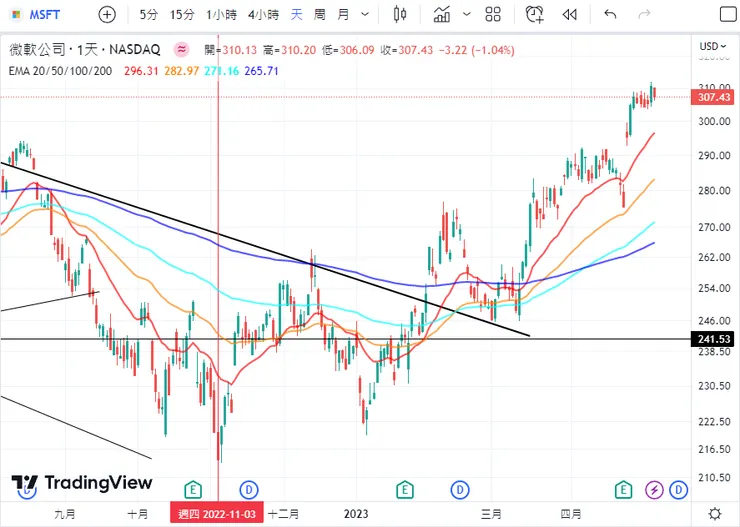740x527 pixels.
Task: Switch to the 4小時 interval
Action: coord(263,15)
